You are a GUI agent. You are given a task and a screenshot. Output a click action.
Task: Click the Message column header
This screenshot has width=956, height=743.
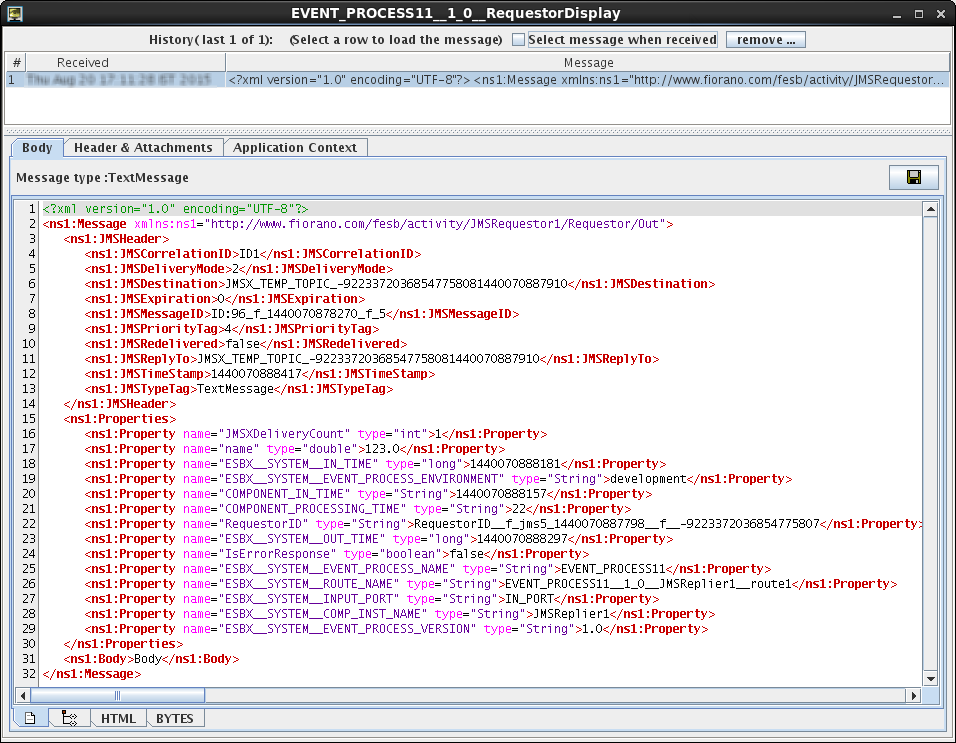pos(588,62)
